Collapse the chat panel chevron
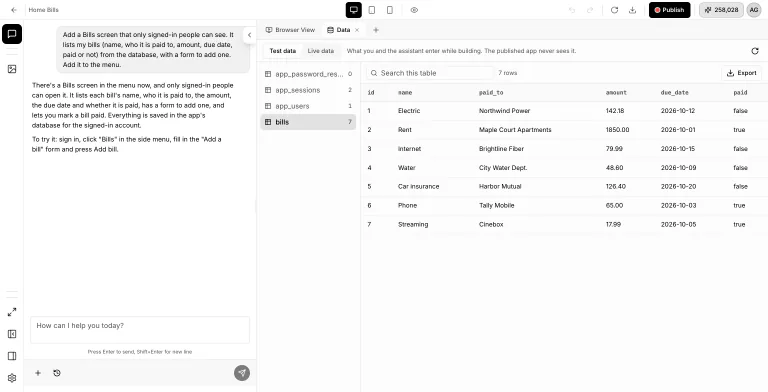 [249, 35]
